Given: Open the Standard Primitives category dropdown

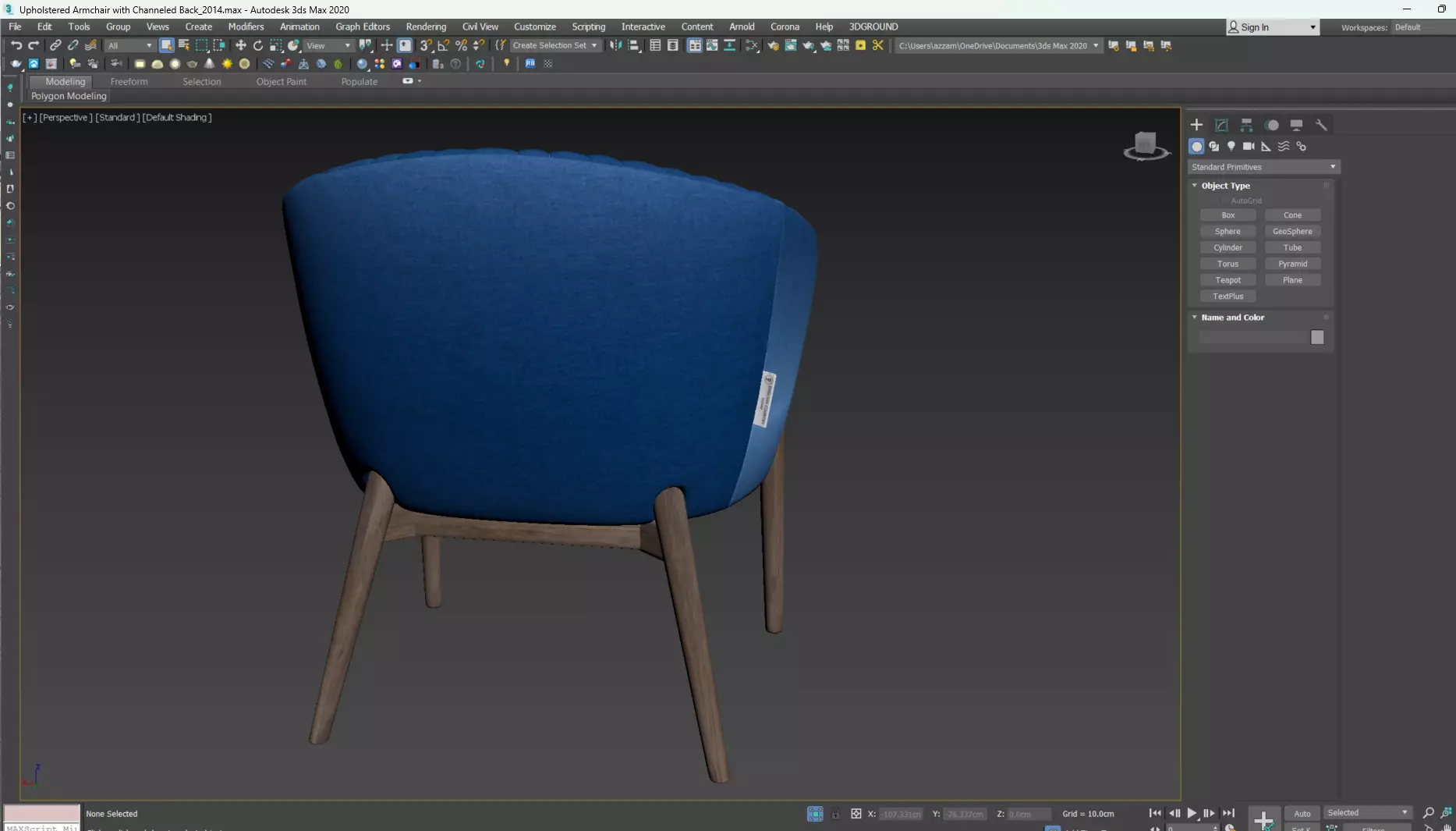Looking at the screenshot, I should (1263, 167).
